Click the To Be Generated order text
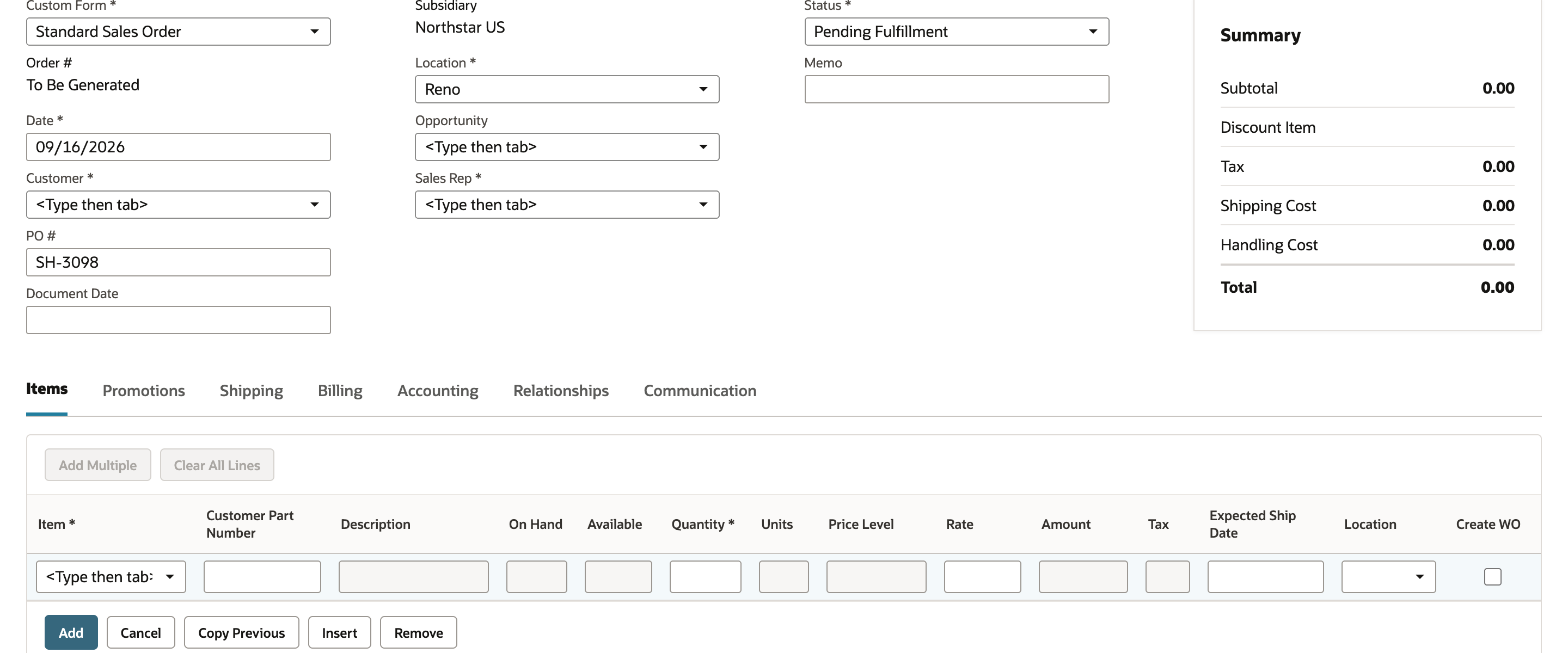This screenshot has height=653, width=1568. 83,85
